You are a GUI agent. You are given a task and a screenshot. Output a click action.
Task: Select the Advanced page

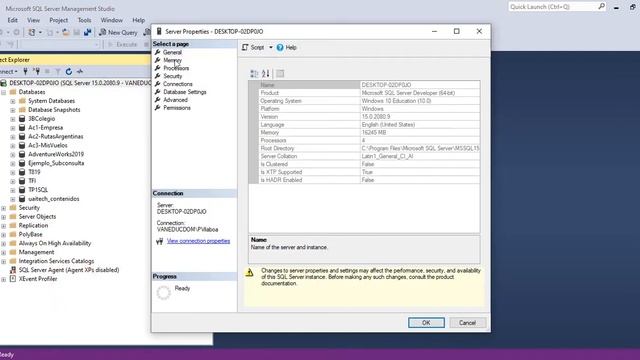point(176,100)
